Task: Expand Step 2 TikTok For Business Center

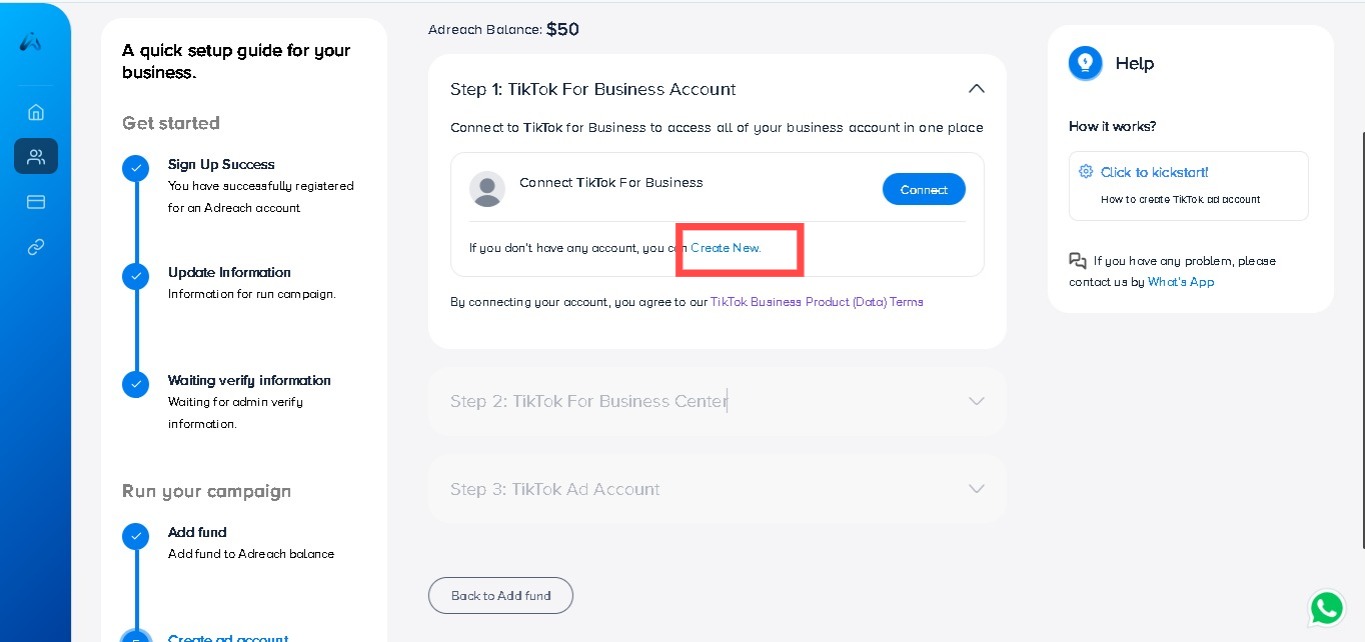Action: 976,401
